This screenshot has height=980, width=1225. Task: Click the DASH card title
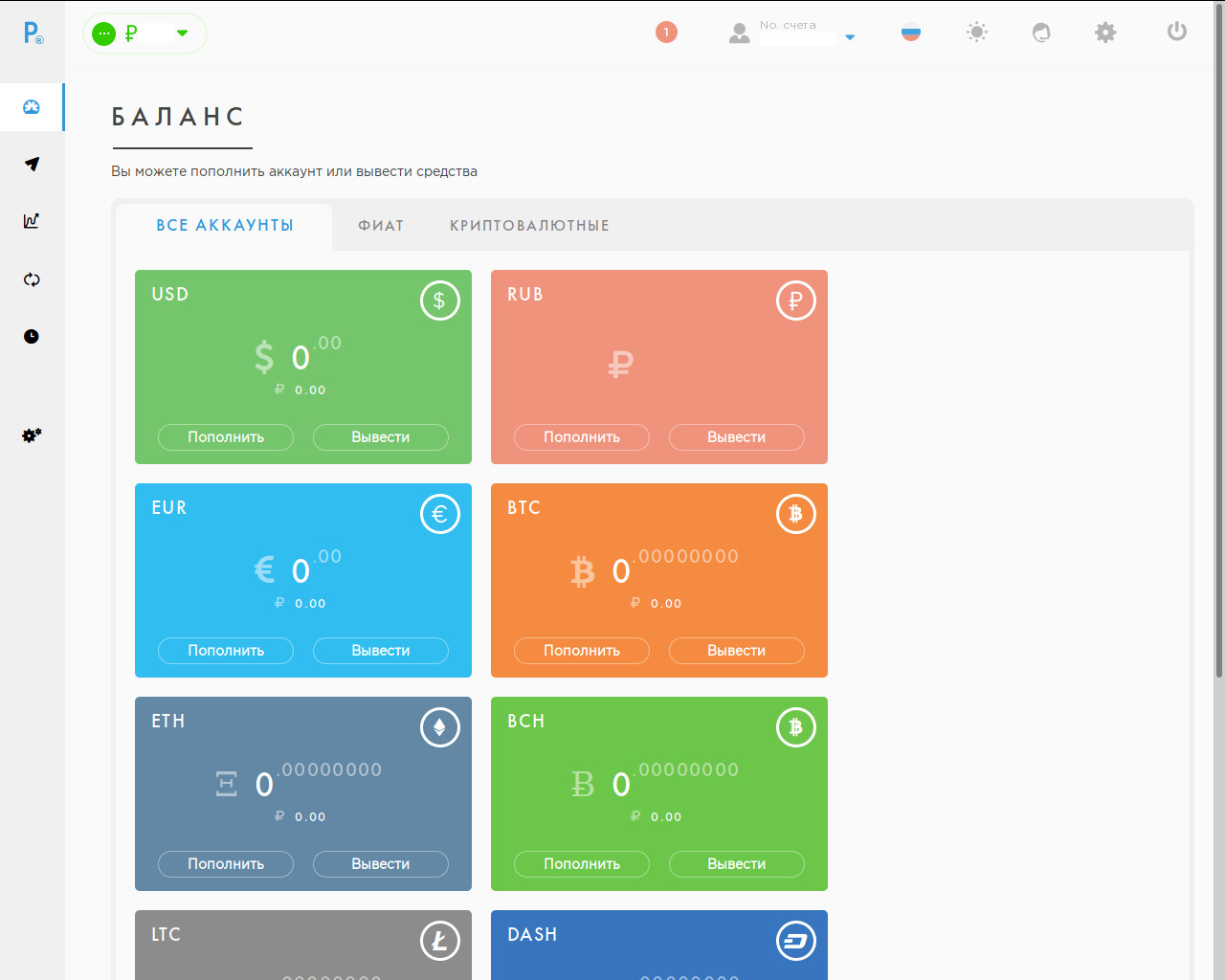tap(532, 935)
